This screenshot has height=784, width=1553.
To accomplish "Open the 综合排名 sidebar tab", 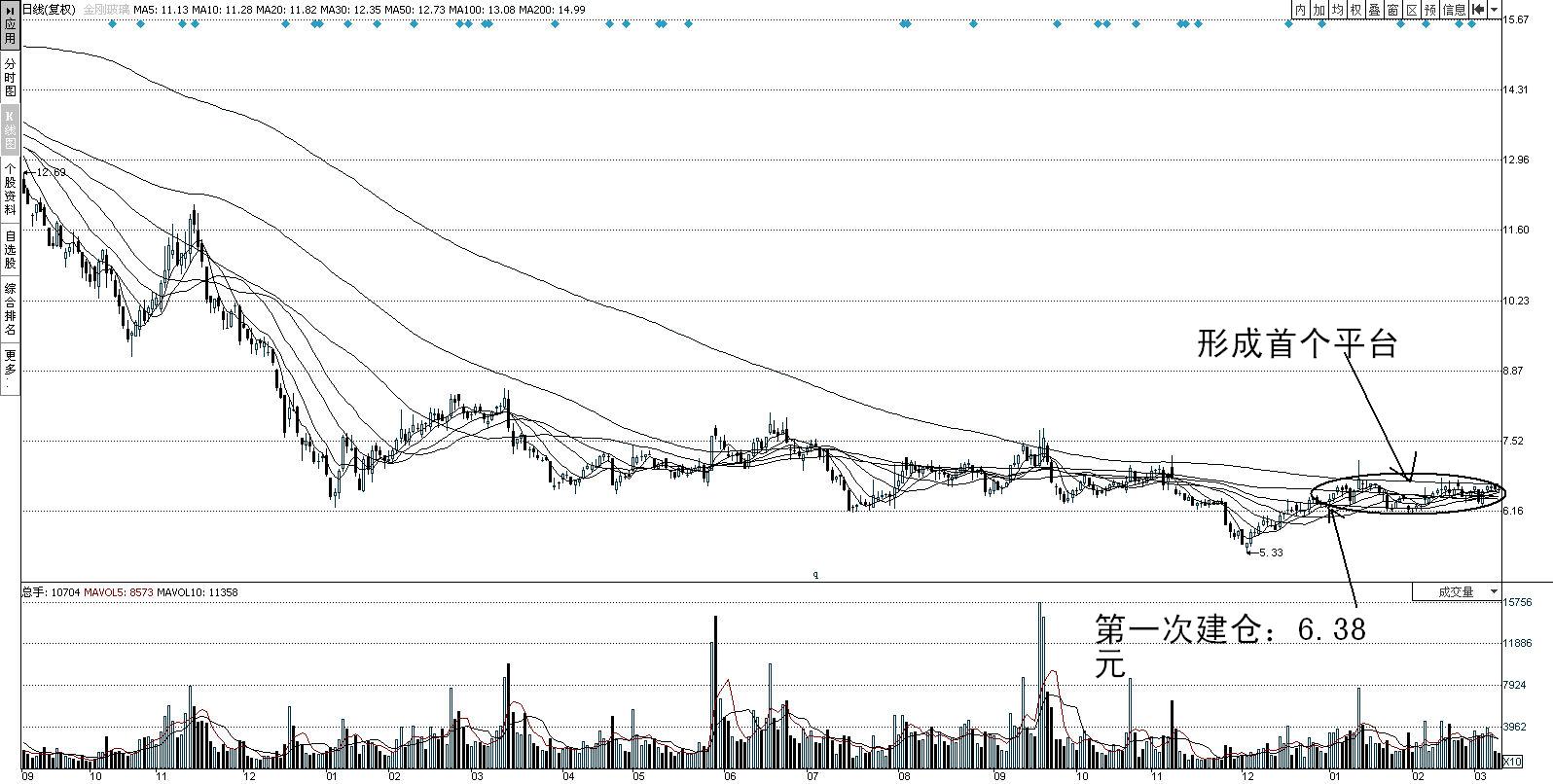I will [x=10, y=309].
